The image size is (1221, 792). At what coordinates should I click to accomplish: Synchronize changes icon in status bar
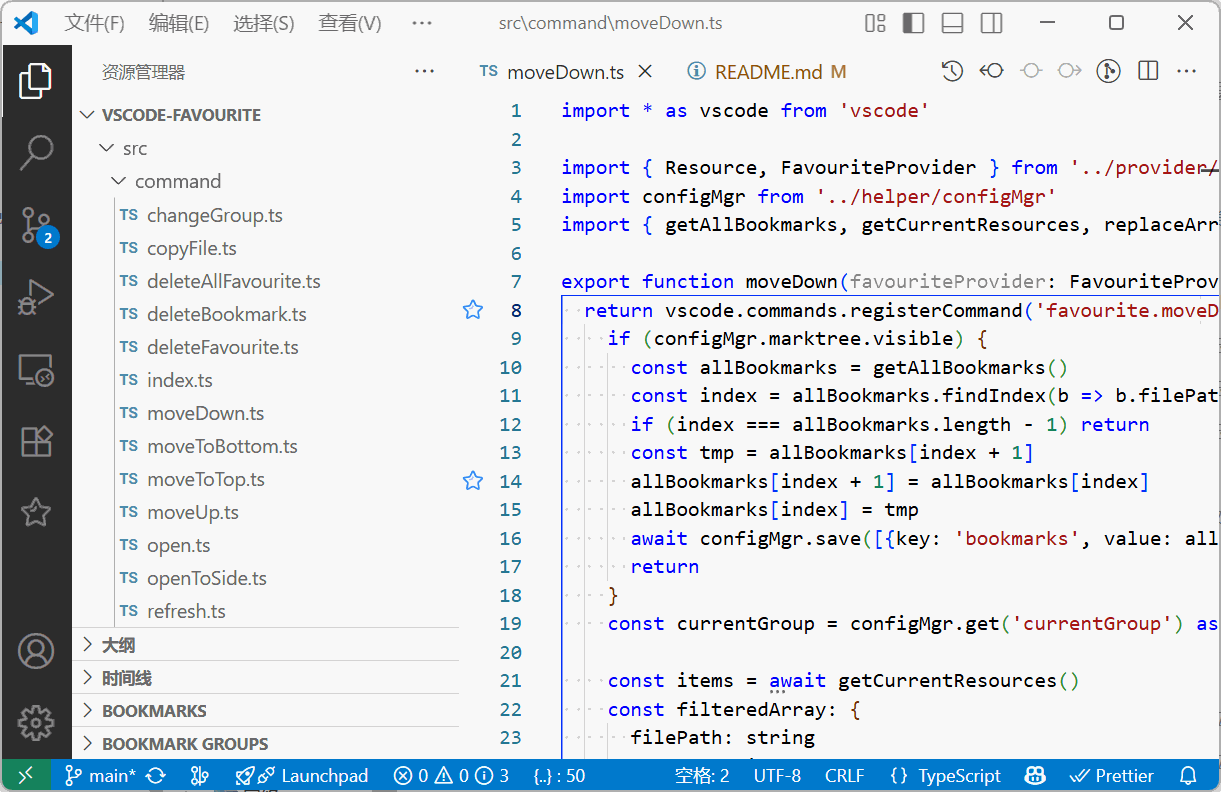coord(156,775)
